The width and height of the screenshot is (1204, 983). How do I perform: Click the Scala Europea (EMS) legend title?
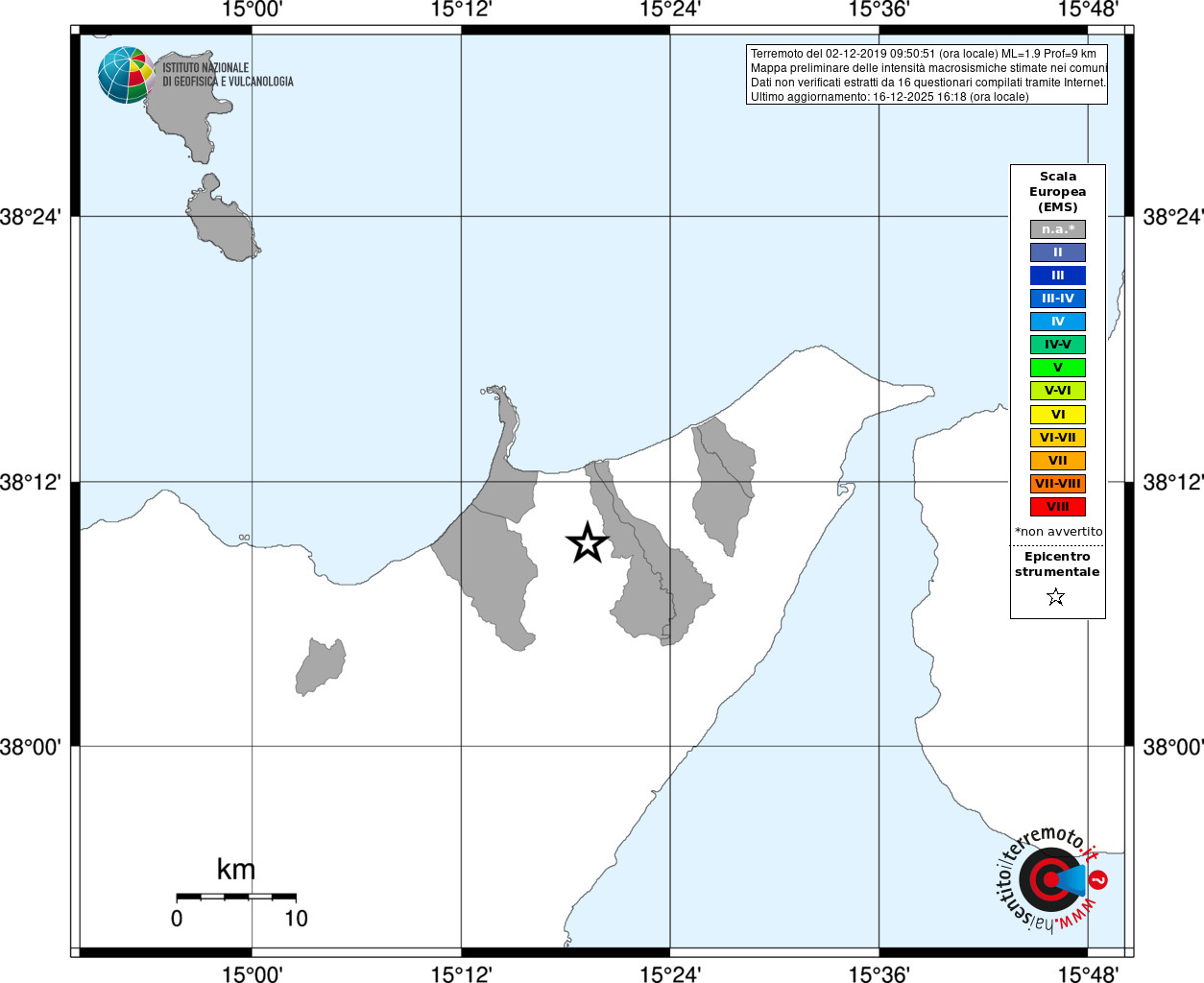click(1058, 192)
